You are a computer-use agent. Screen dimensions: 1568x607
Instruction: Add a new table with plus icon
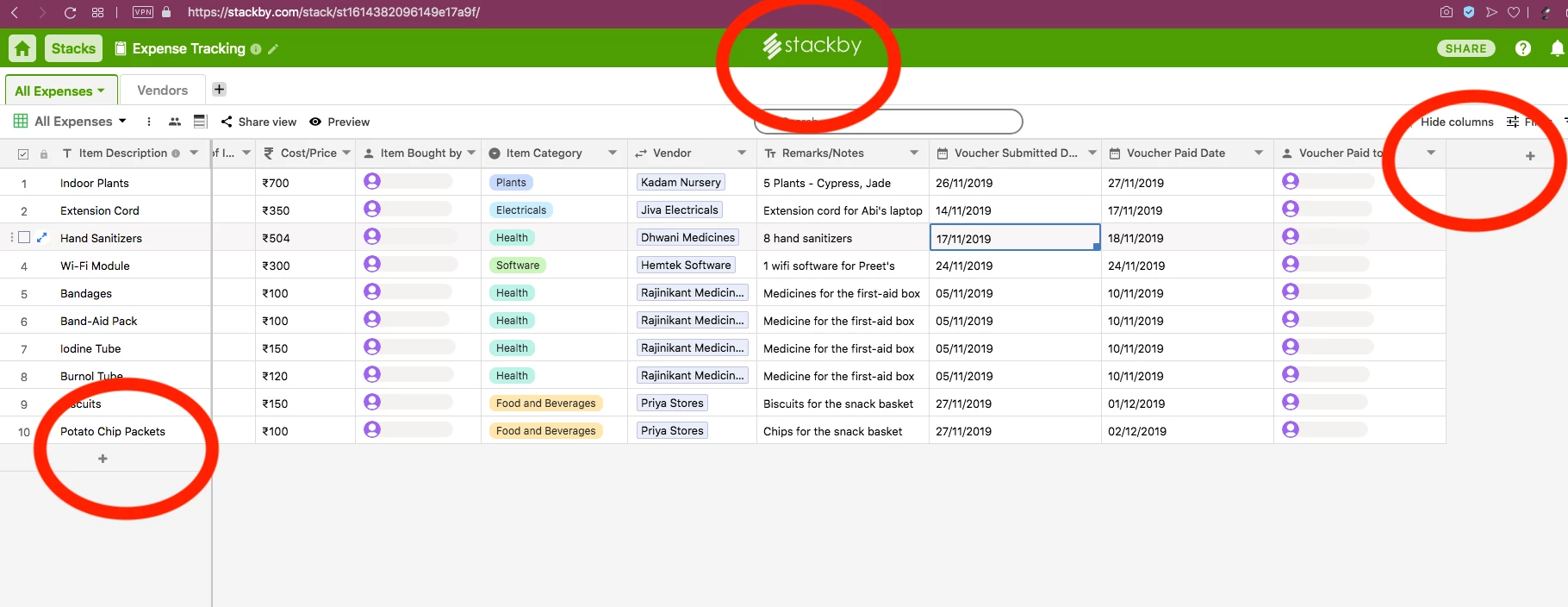(x=219, y=89)
